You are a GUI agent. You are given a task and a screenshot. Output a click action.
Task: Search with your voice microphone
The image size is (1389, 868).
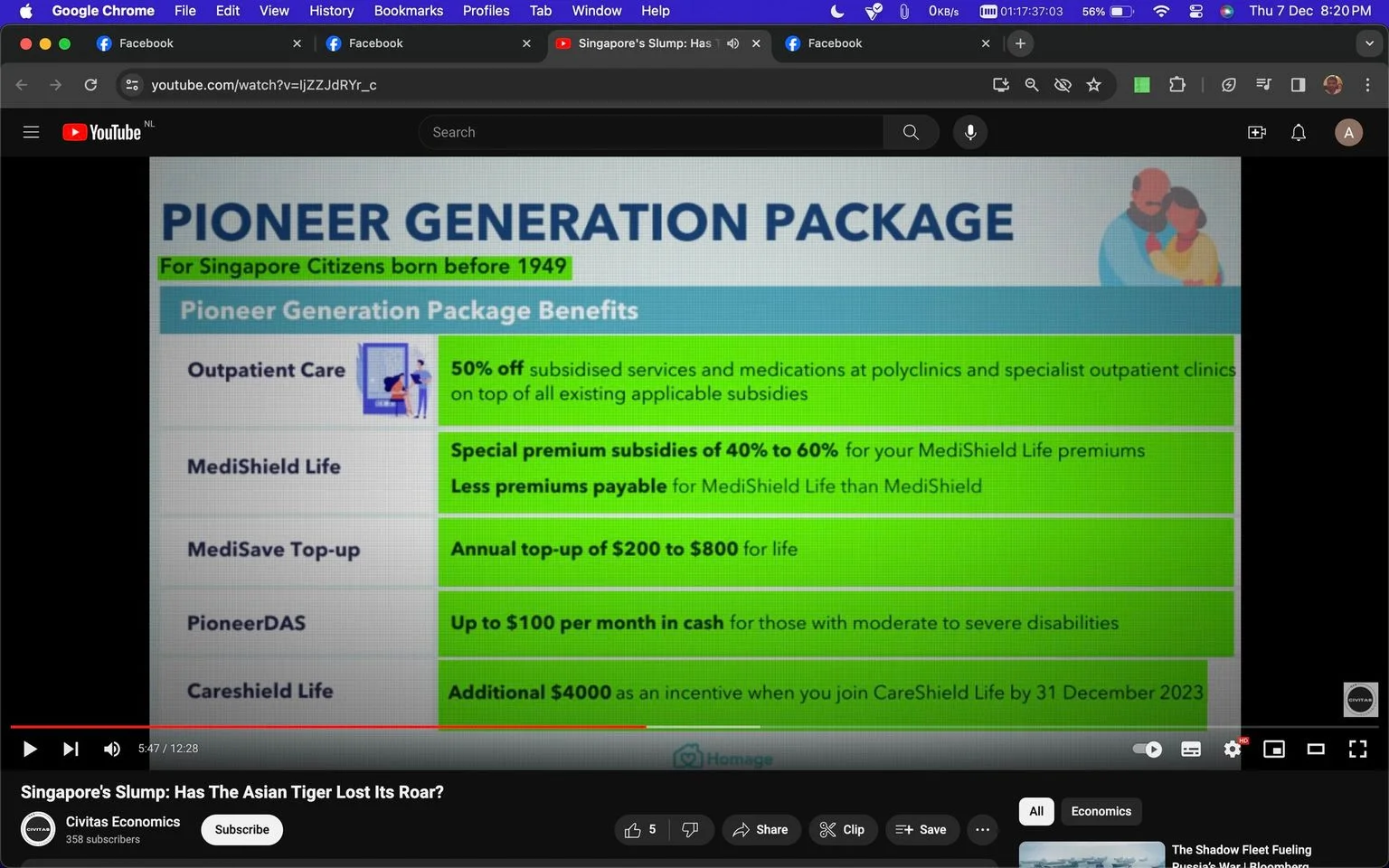970,132
